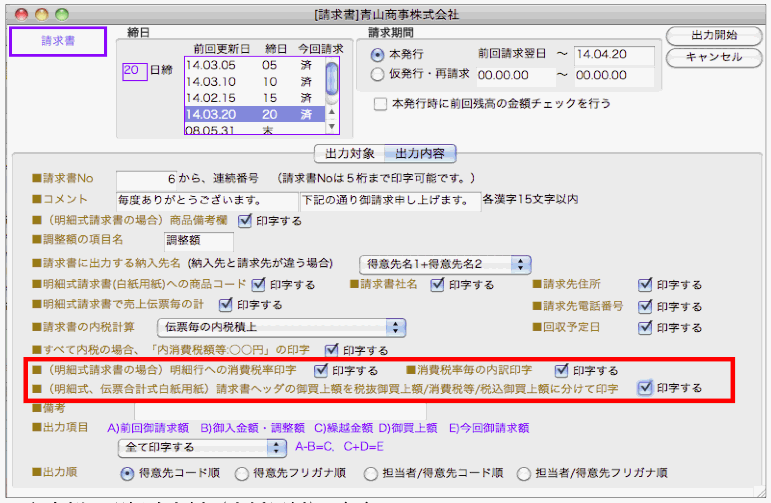Toggle 明細行への消費税率印字 checkbox
This screenshot has height=503, width=771.
[321, 370]
